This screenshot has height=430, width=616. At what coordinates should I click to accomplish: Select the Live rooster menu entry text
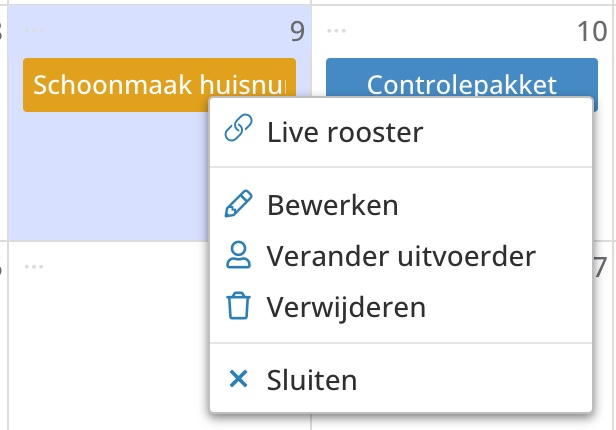point(345,132)
